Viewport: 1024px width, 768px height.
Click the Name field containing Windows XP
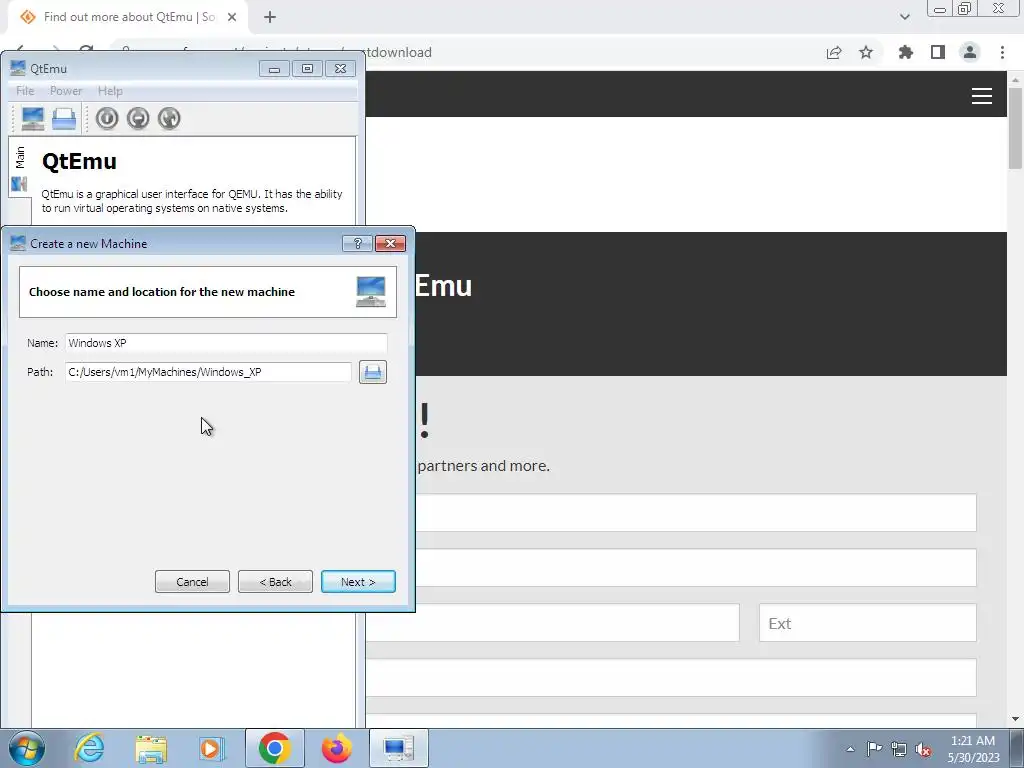coord(226,343)
